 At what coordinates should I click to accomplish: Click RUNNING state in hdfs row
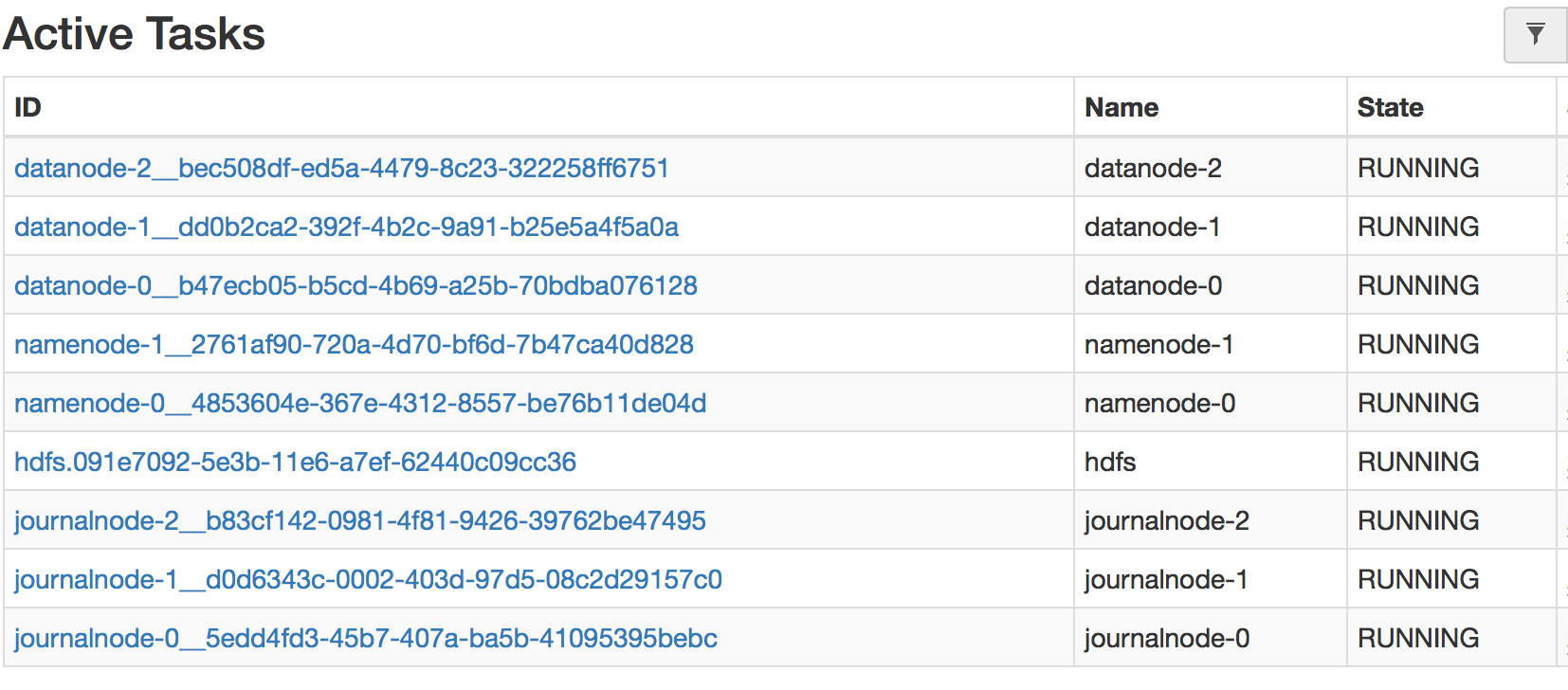(1418, 463)
